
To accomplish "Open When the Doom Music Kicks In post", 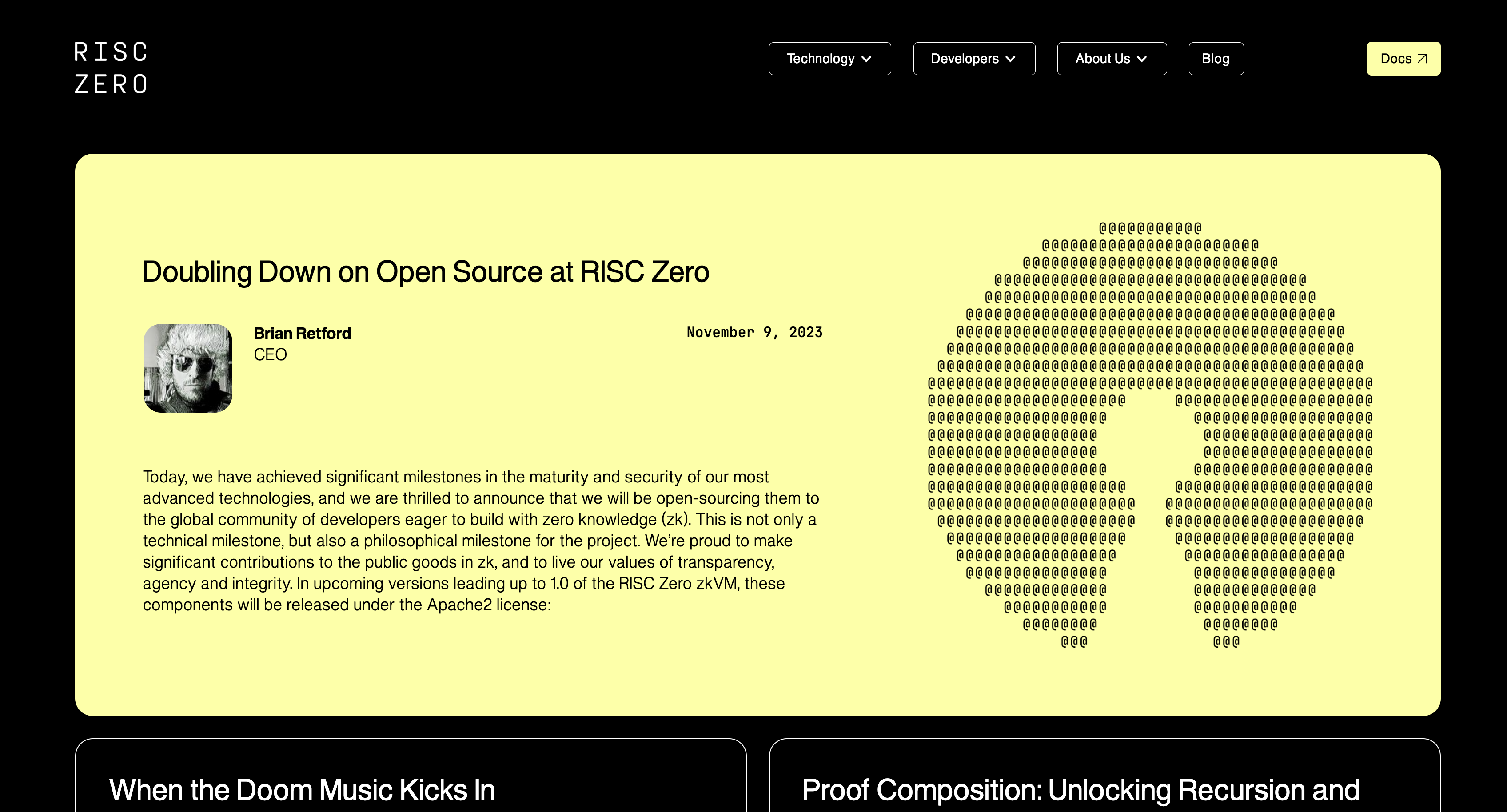I will pos(302,789).
